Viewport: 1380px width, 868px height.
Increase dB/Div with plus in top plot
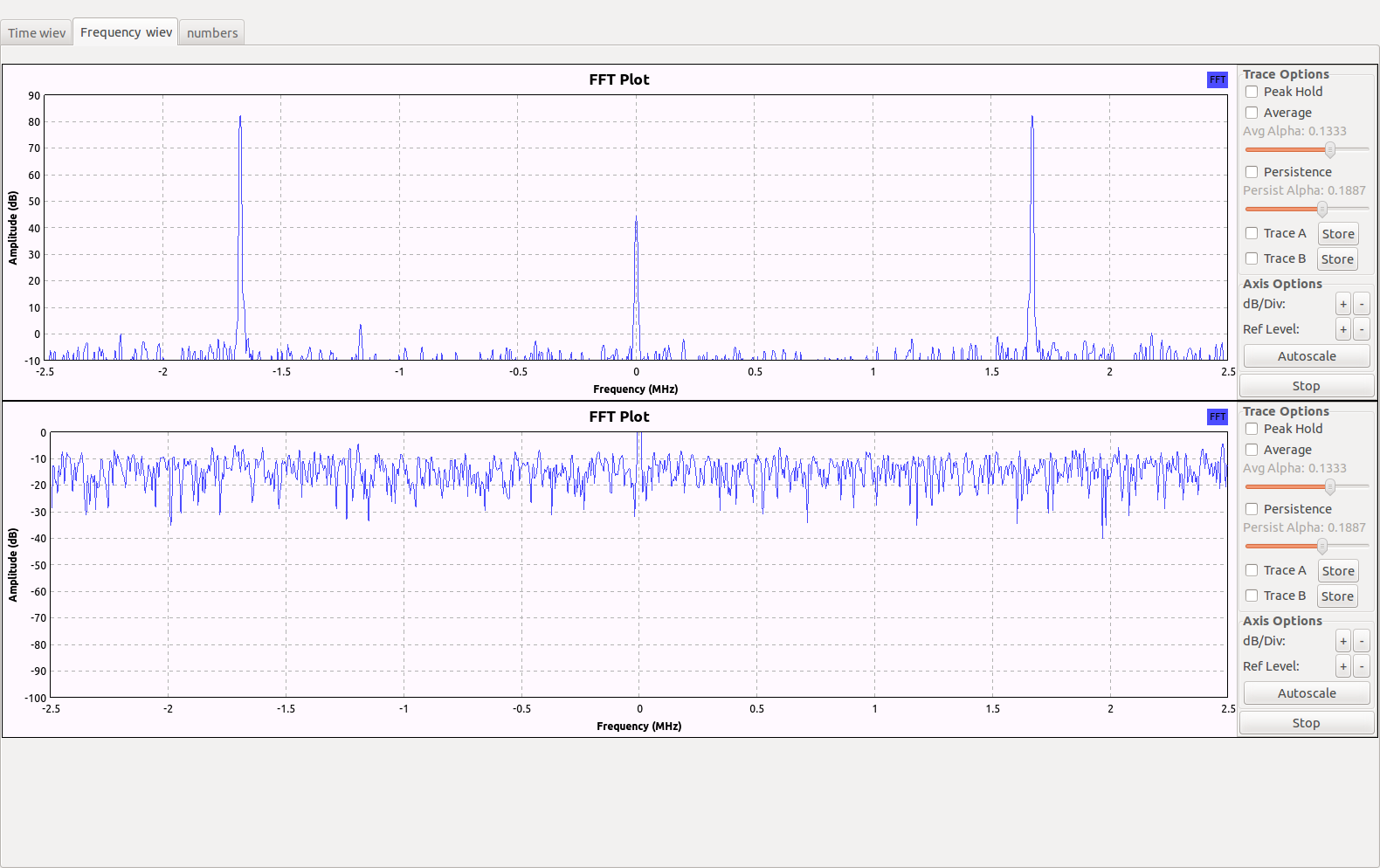point(1342,304)
